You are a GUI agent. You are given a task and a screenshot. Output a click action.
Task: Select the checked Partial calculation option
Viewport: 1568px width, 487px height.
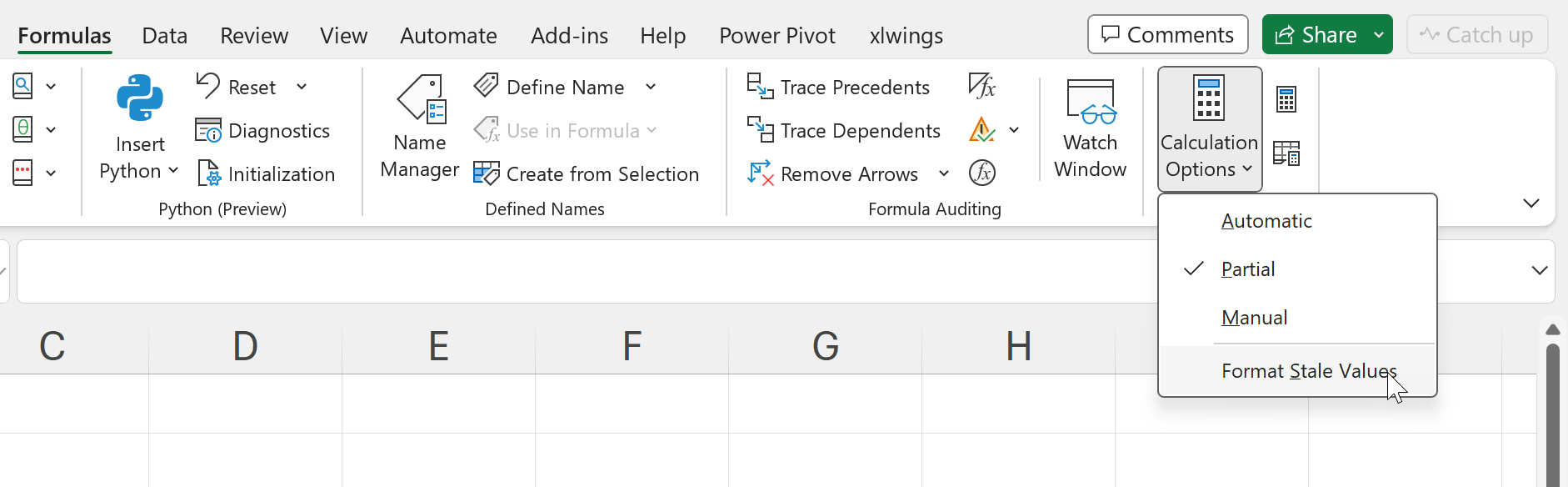tap(1248, 269)
